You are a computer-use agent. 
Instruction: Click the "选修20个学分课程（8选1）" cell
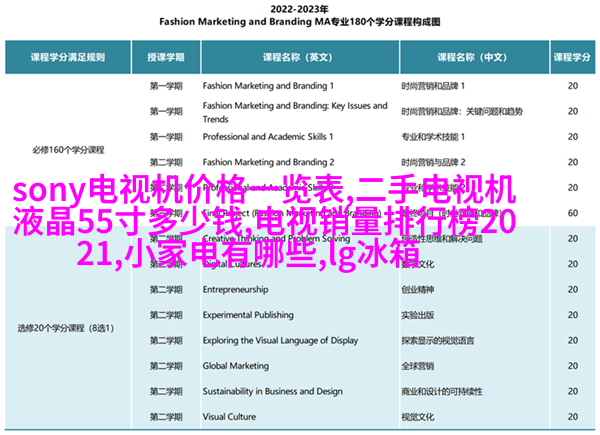coord(65,328)
